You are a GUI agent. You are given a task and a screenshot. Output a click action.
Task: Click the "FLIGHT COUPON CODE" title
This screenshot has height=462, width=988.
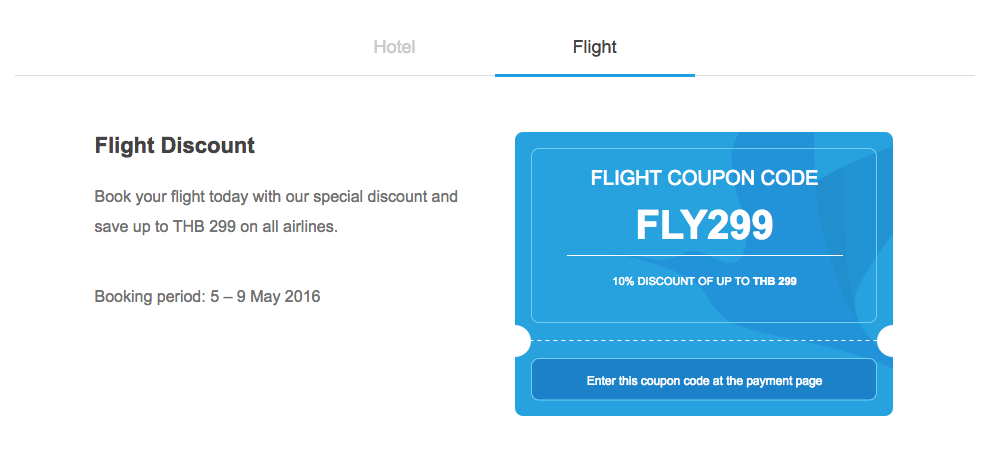click(x=704, y=178)
